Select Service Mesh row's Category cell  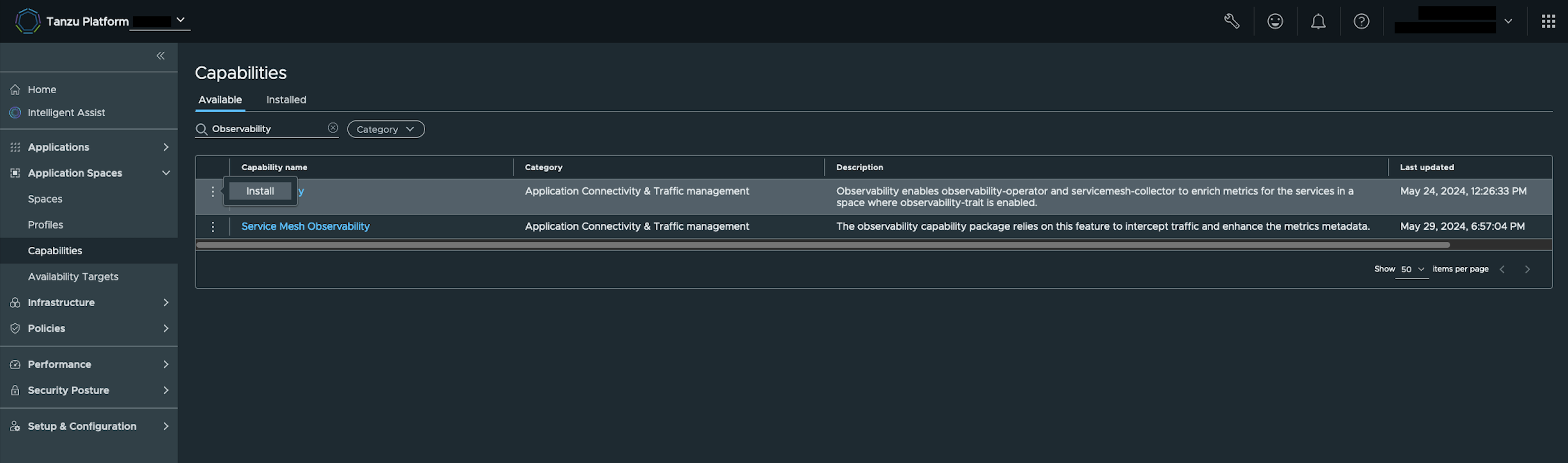(x=637, y=227)
